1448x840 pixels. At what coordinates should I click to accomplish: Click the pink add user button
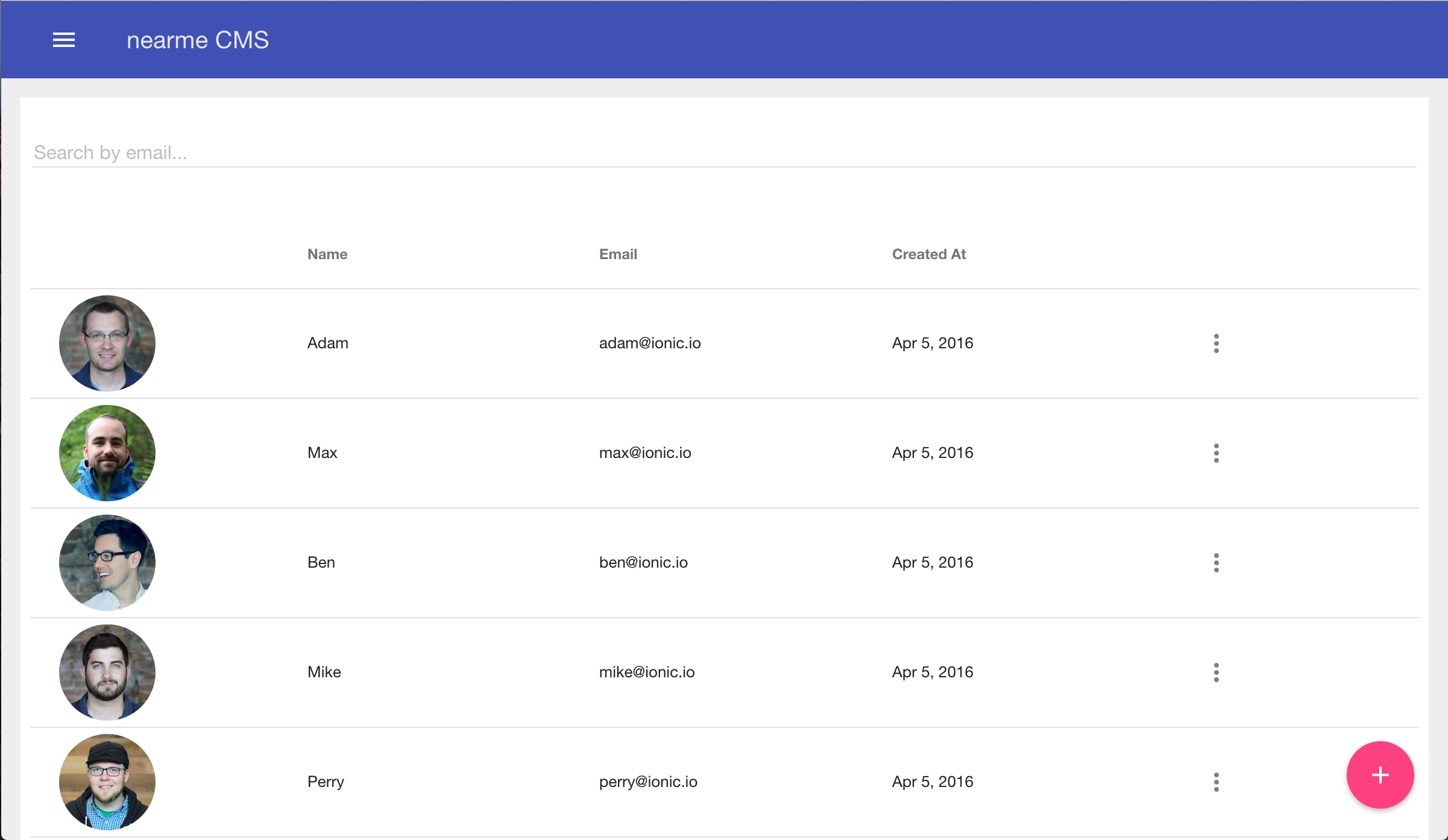[1379, 775]
